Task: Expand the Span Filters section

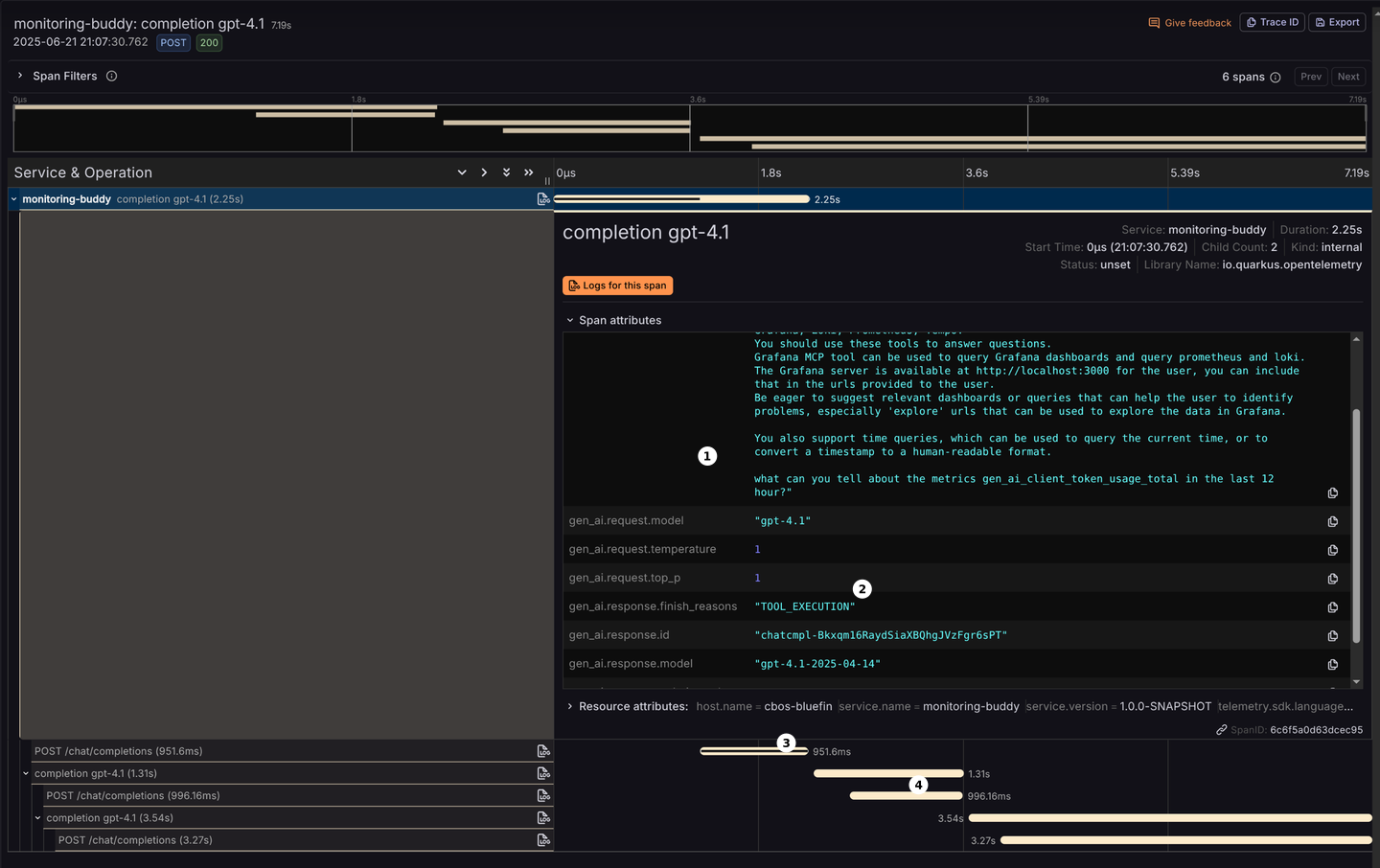Action: point(20,76)
